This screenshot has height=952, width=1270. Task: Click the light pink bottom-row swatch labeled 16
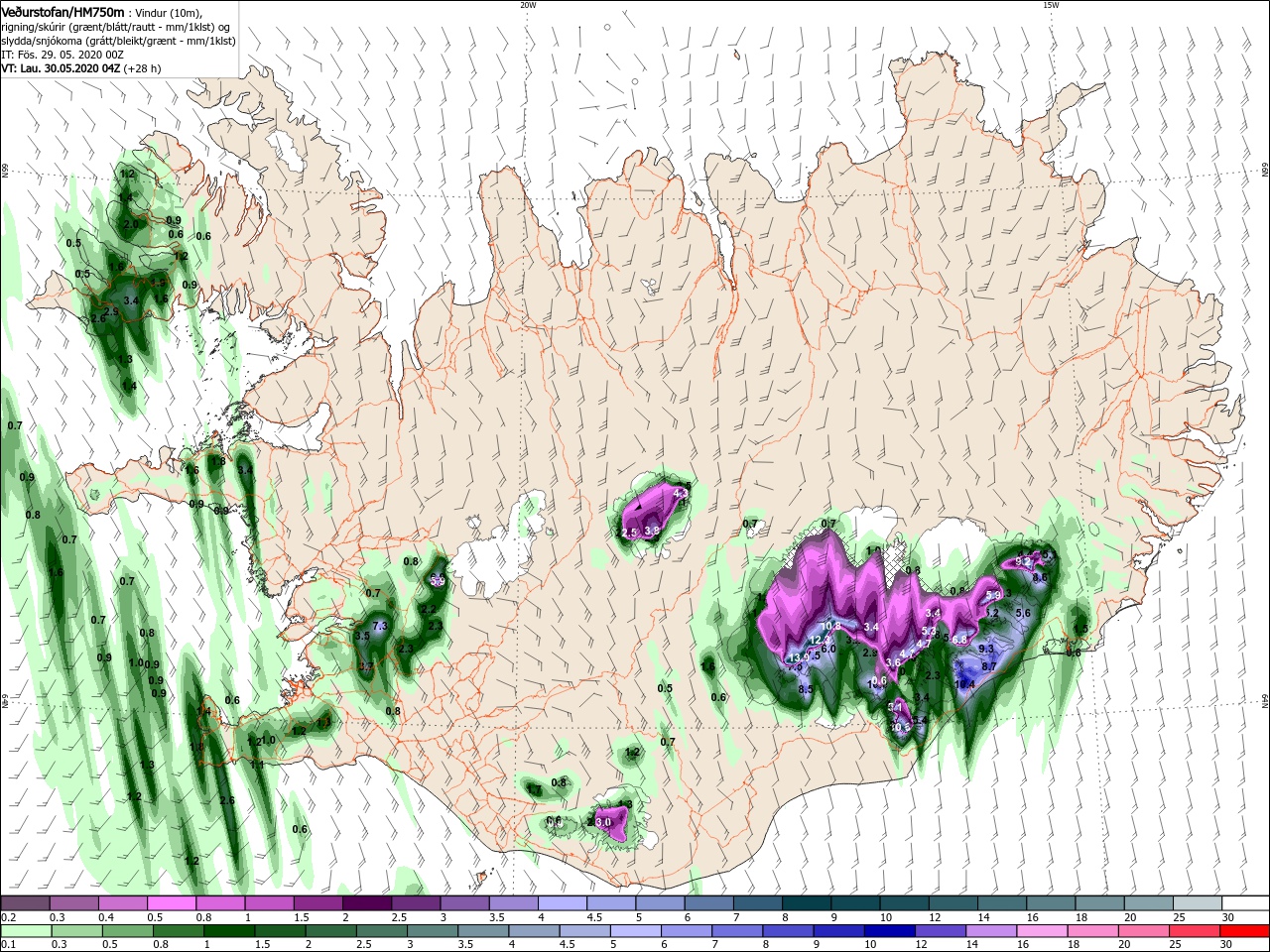pyautogui.click(x=1042, y=931)
